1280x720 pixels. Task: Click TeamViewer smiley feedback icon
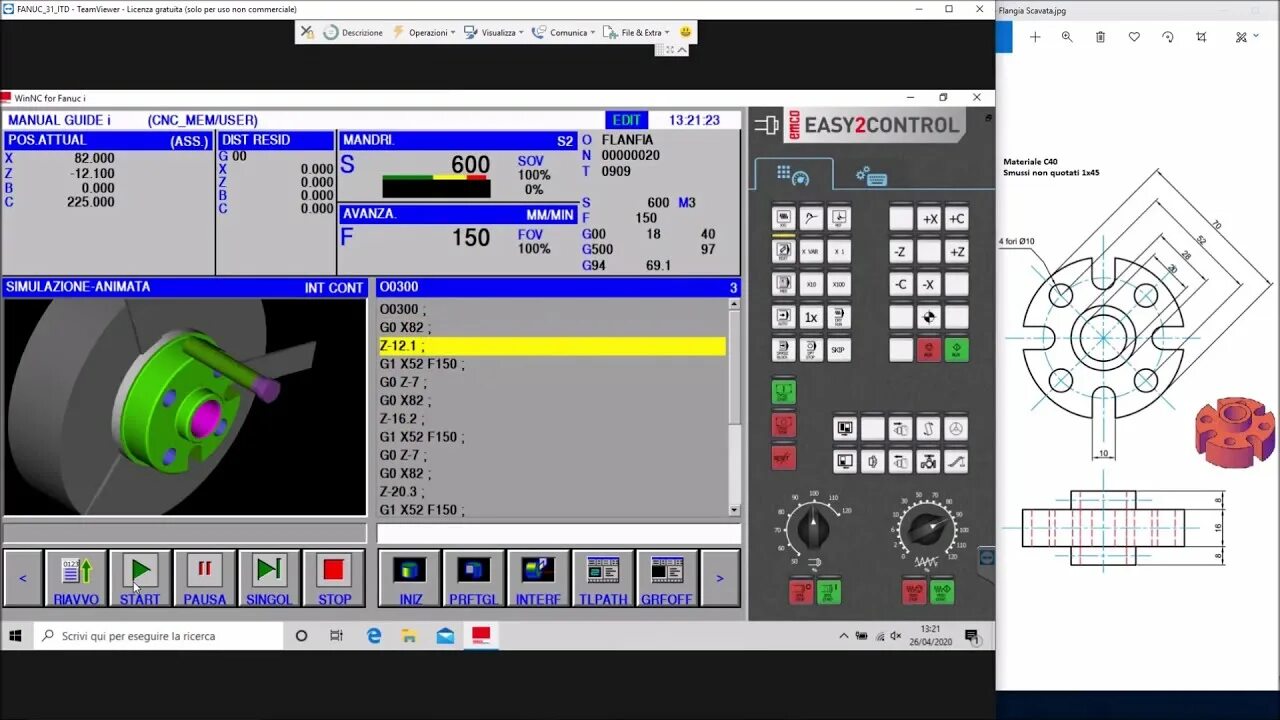tap(685, 32)
